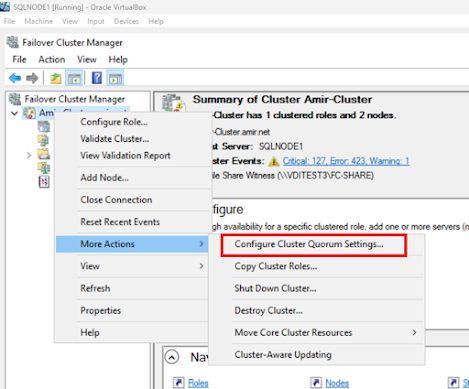The width and height of the screenshot is (469, 389).
Task: Select Configure Cluster Quorum Settings
Action: click(x=309, y=244)
